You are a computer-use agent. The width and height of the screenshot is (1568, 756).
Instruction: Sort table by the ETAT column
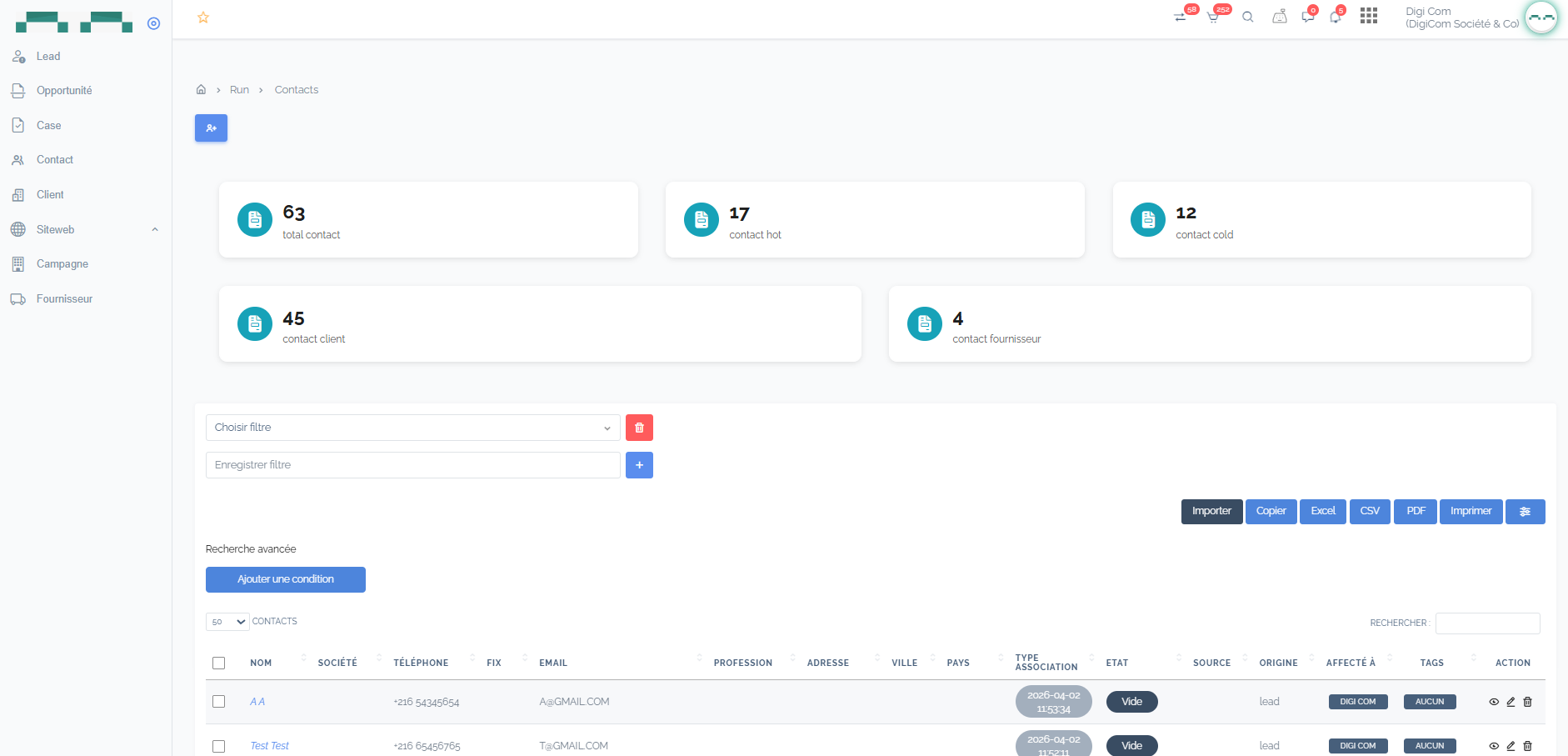click(1117, 663)
